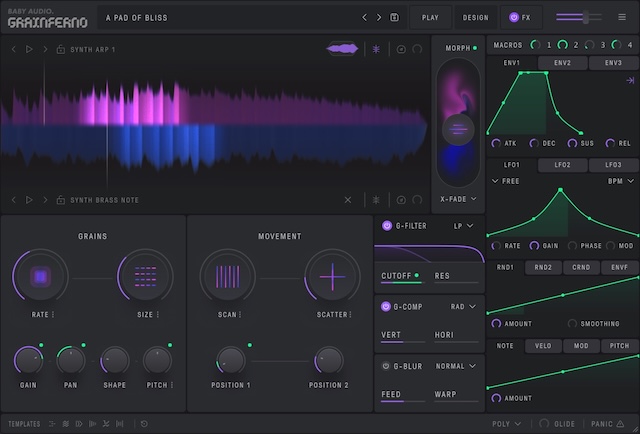
Task: Toggle the G-Filter power button
Action: [x=387, y=226]
